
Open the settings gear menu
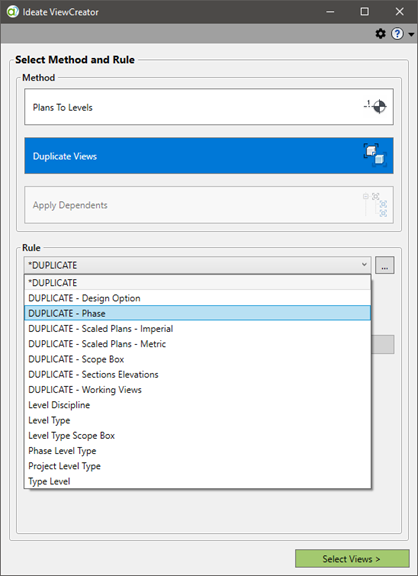click(381, 34)
